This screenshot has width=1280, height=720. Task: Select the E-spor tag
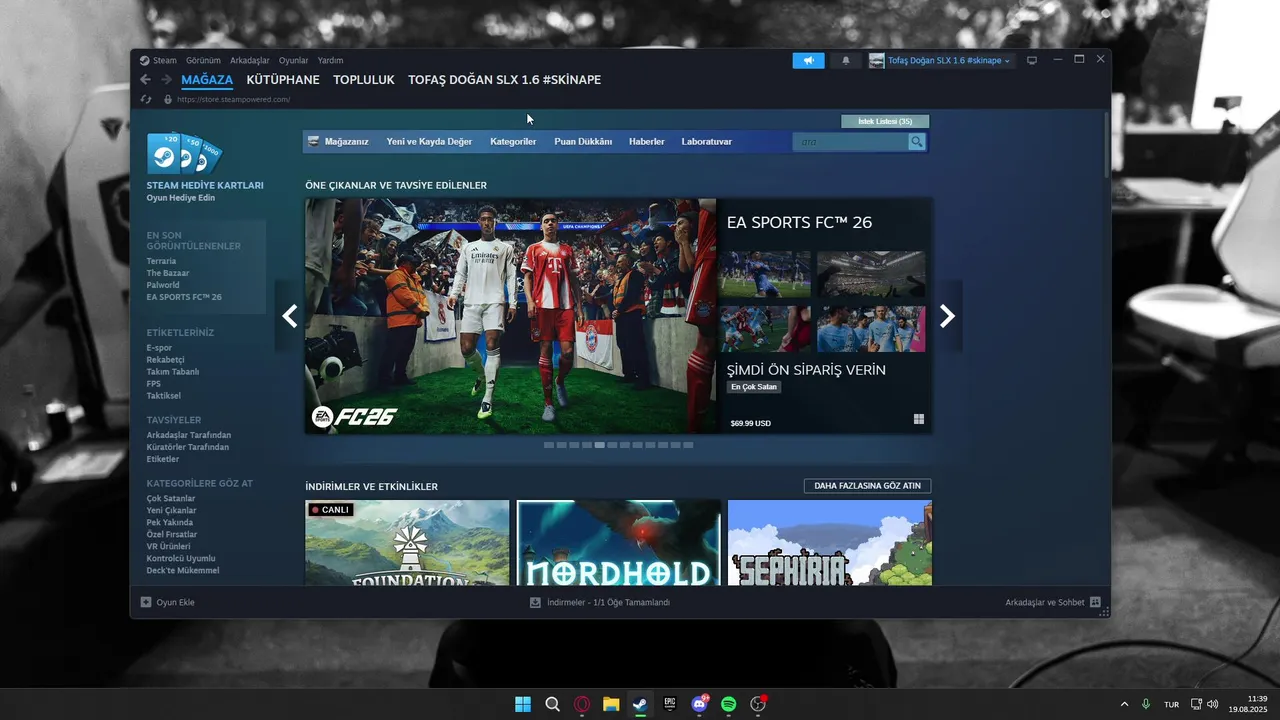point(159,348)
